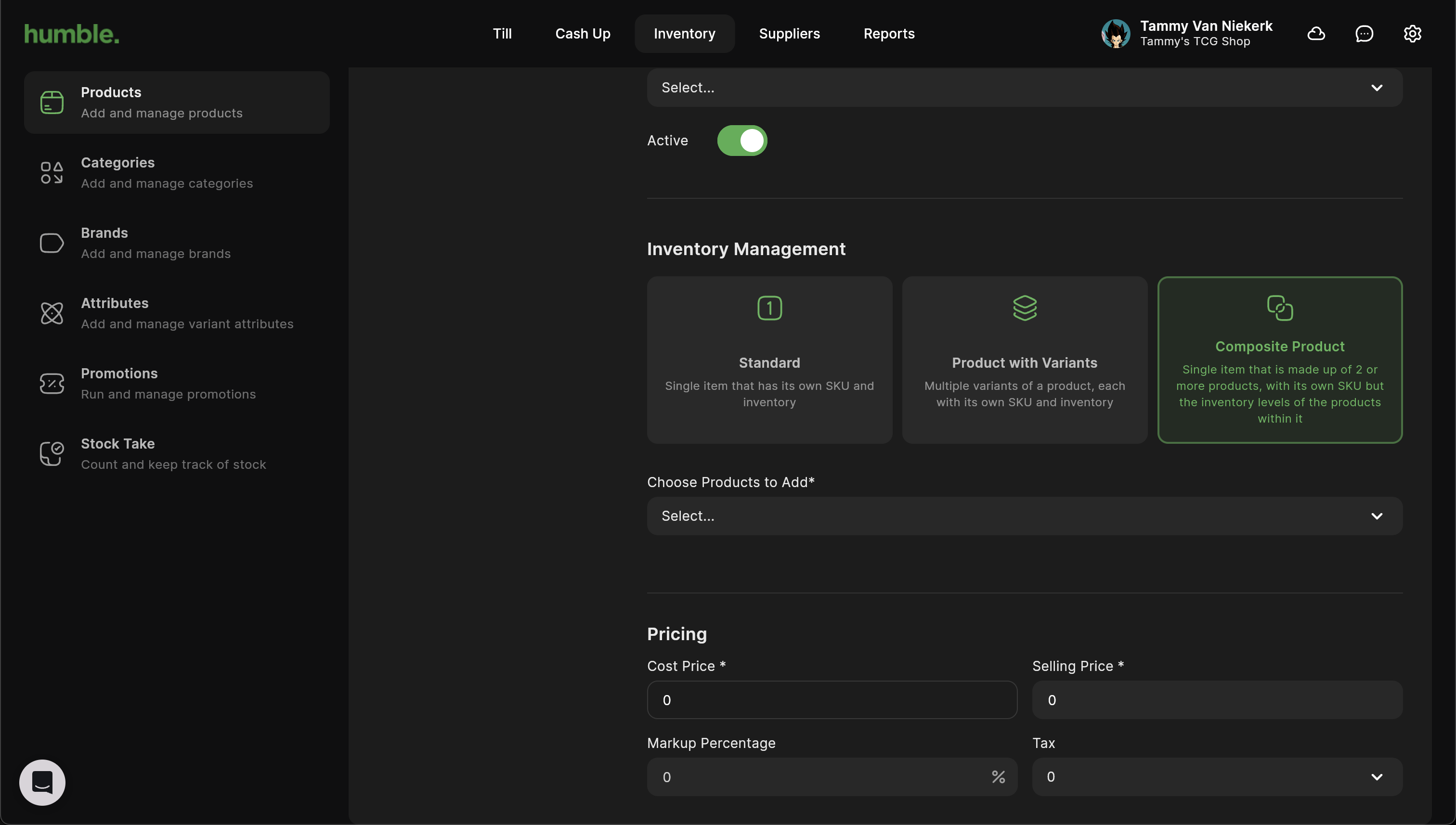
Task: Select Standard inventory type
Action: click(769, 360)
